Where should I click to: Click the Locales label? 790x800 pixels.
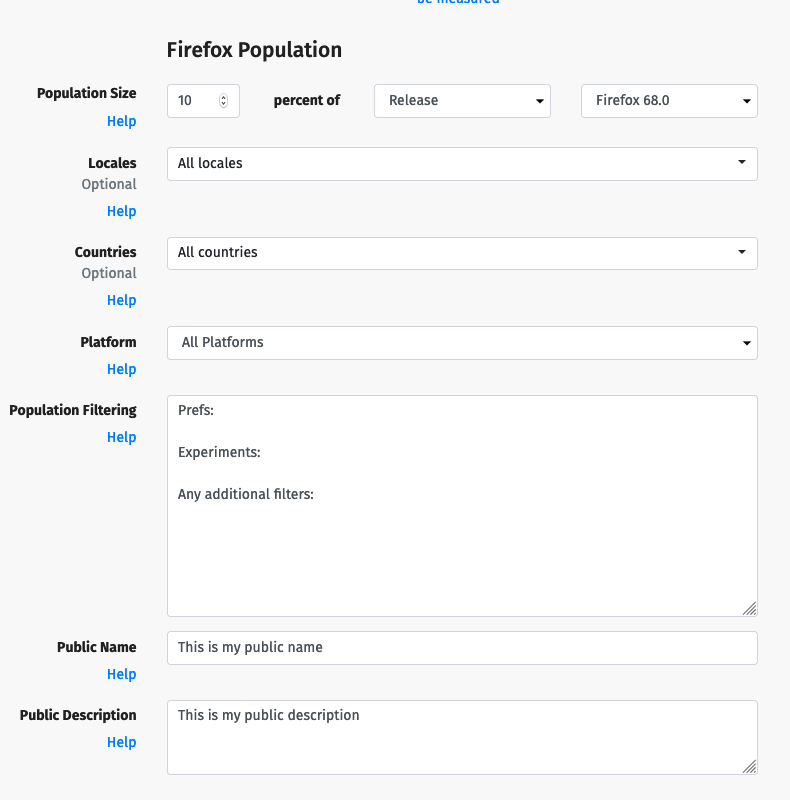112,163
